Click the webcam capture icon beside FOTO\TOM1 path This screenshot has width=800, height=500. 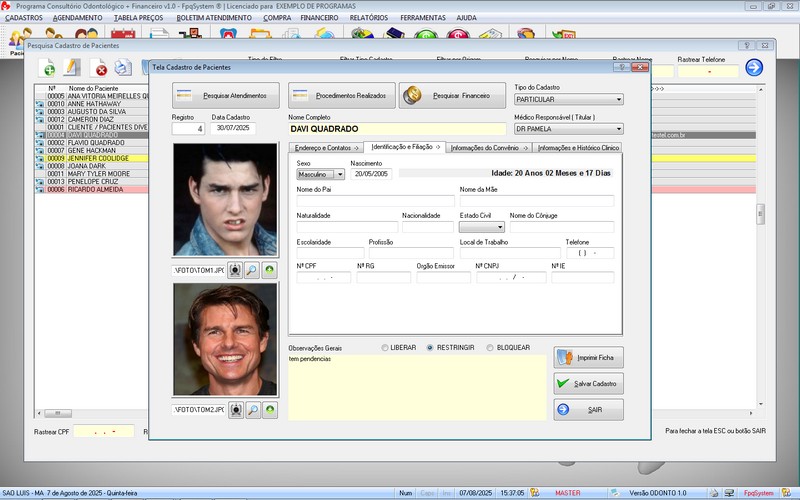coord(235,270)
